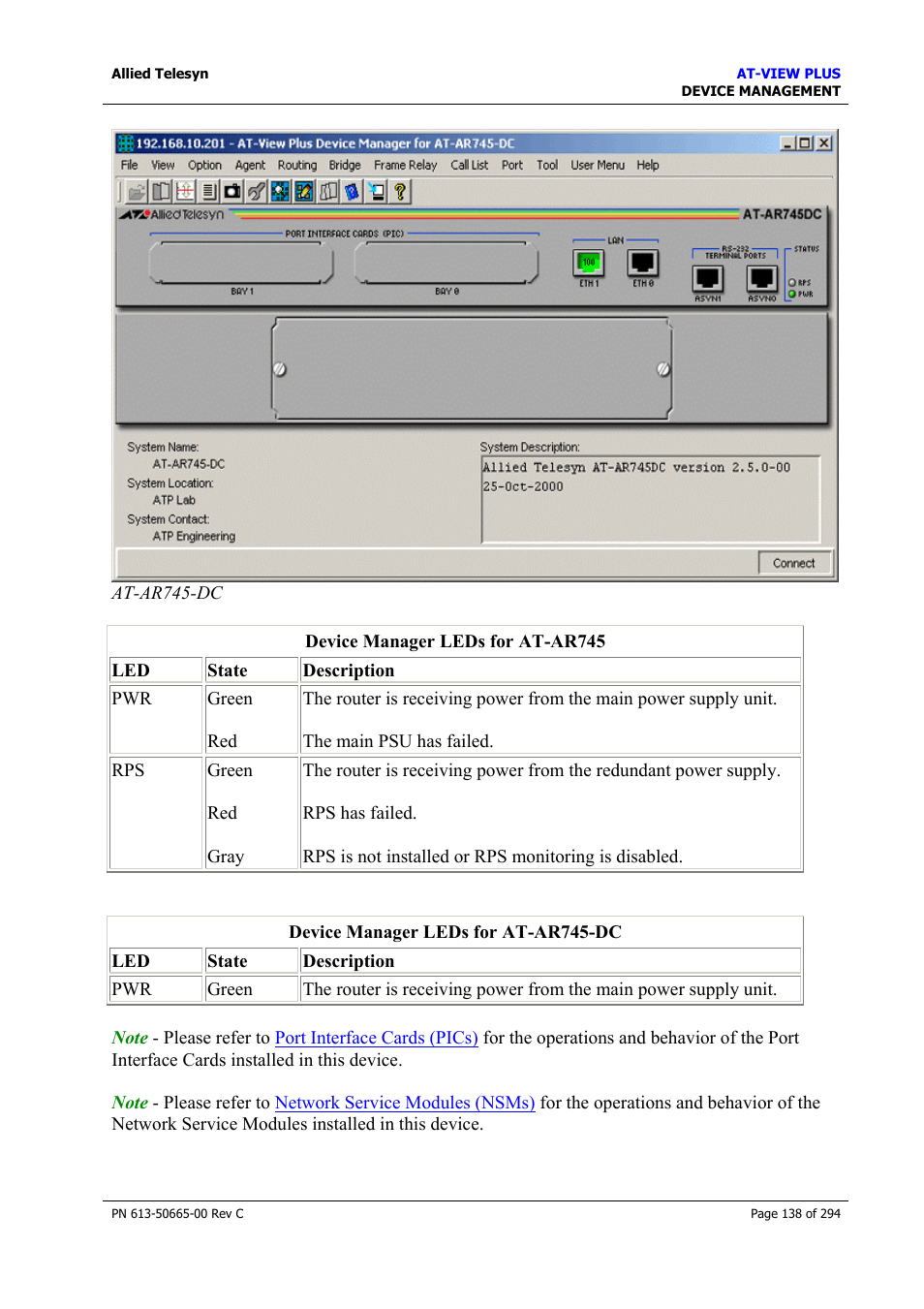Maximize the Device Manager window
924x1309 pixels.
pyautogui.click(x=805, y=143)
